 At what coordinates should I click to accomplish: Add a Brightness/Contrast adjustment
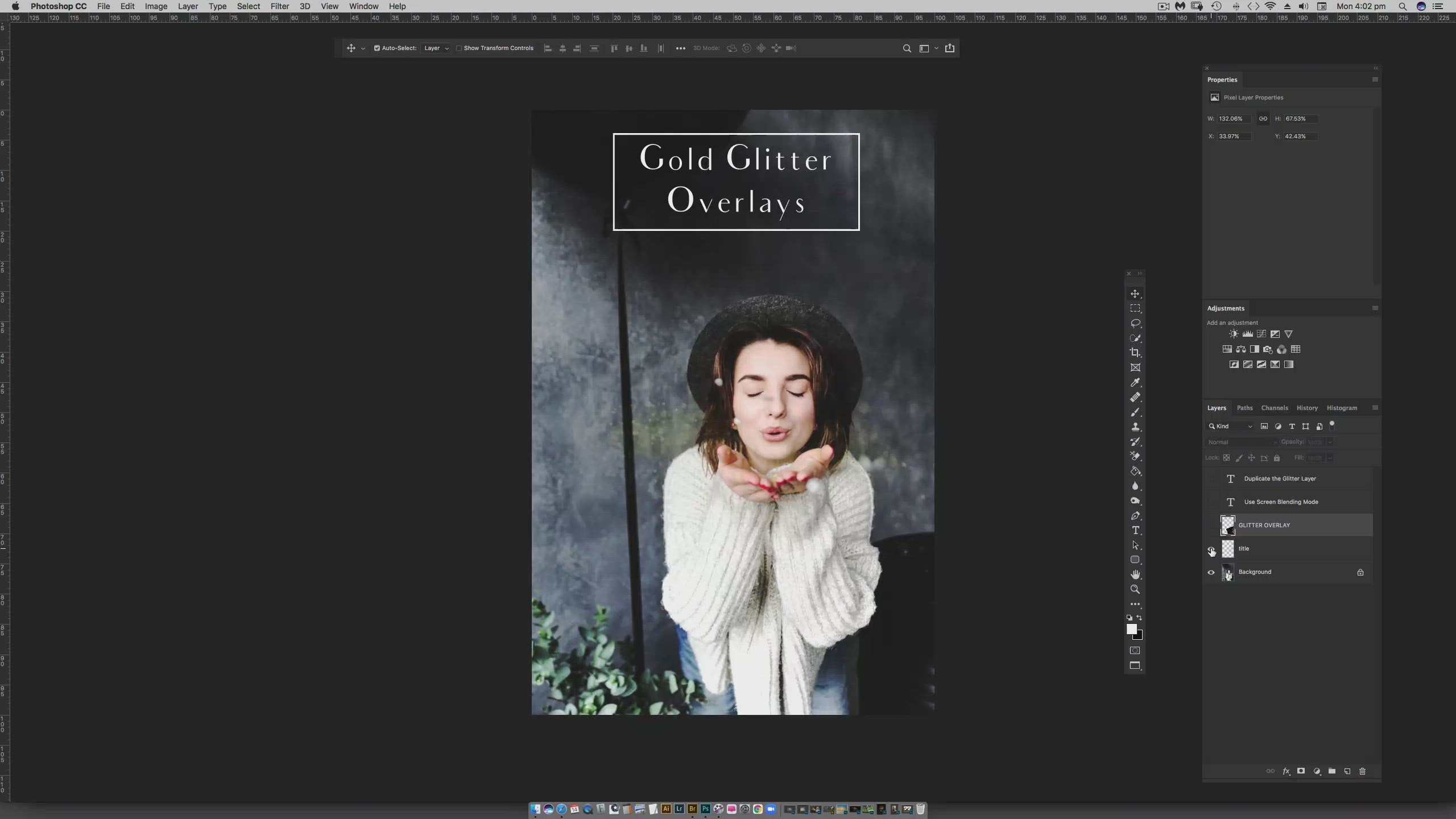(x=1233, y=334)
